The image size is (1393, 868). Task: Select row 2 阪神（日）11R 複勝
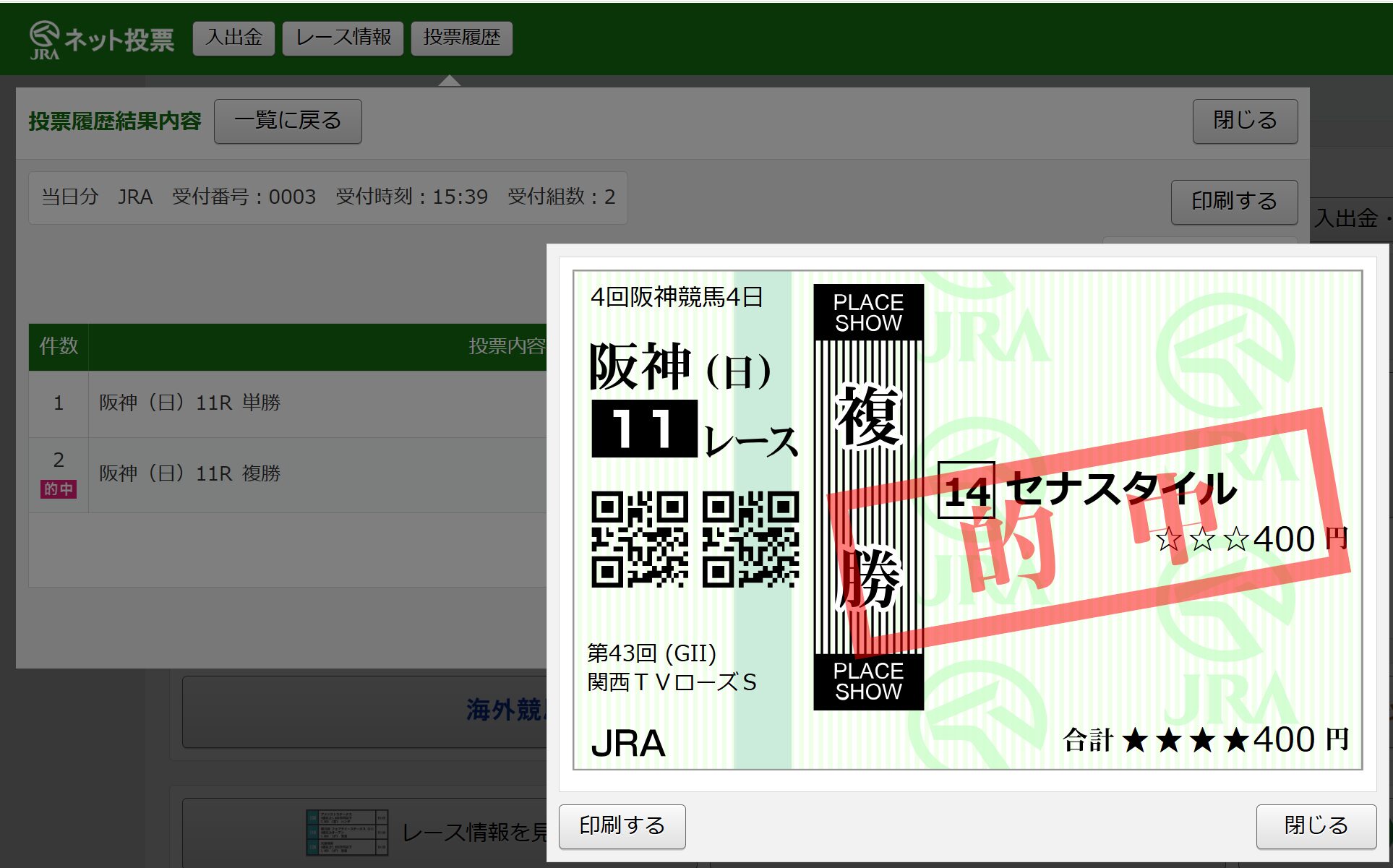point(288,474)
